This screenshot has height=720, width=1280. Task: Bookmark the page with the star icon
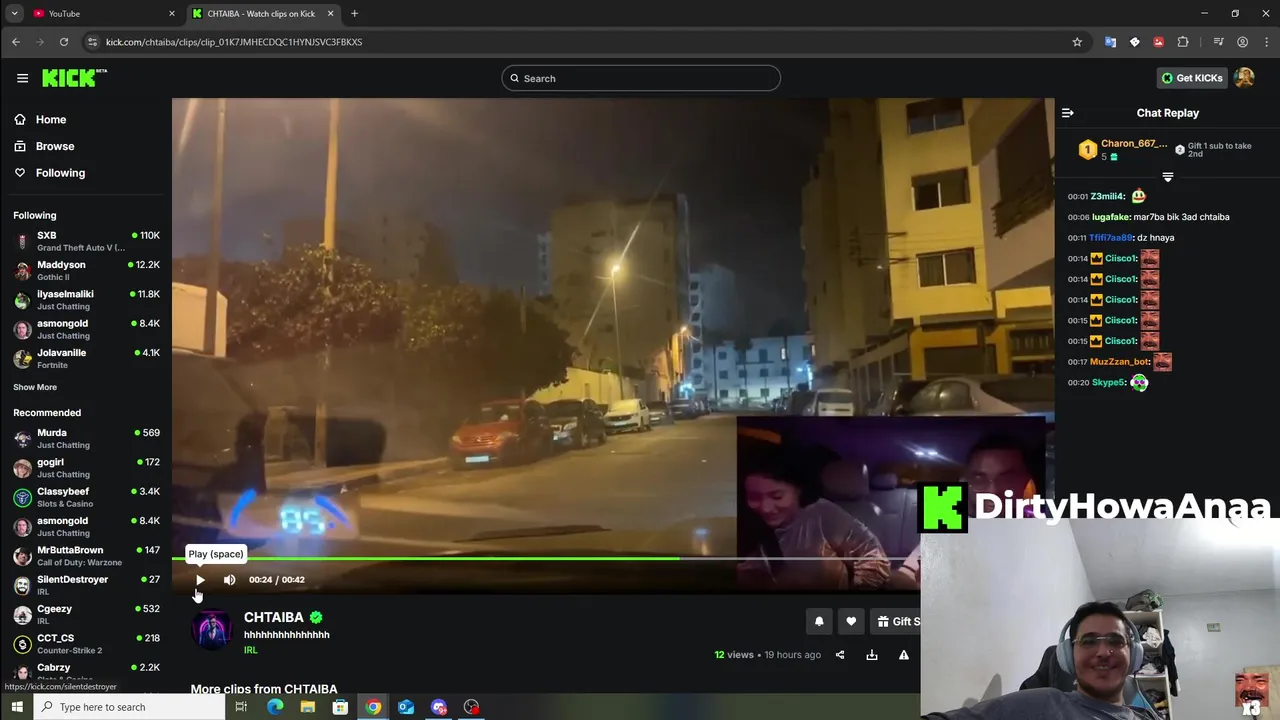tap(1077, 42)
